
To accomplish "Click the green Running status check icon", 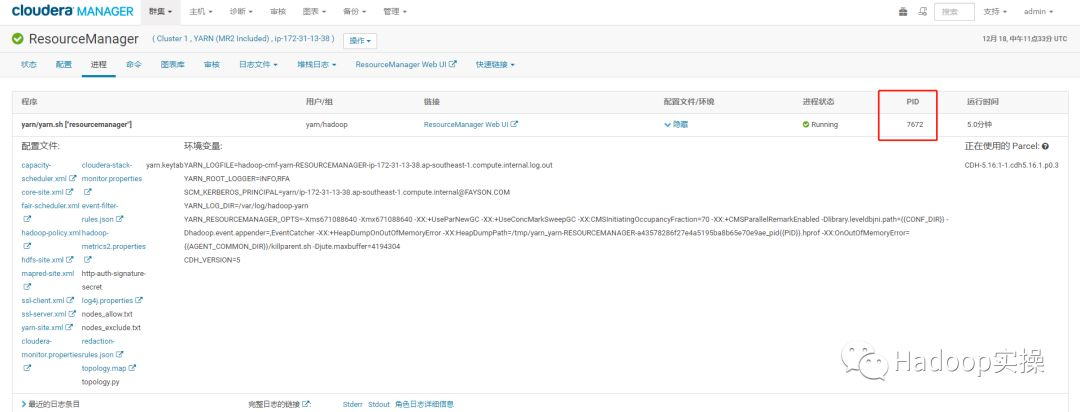I will (805, 125).
